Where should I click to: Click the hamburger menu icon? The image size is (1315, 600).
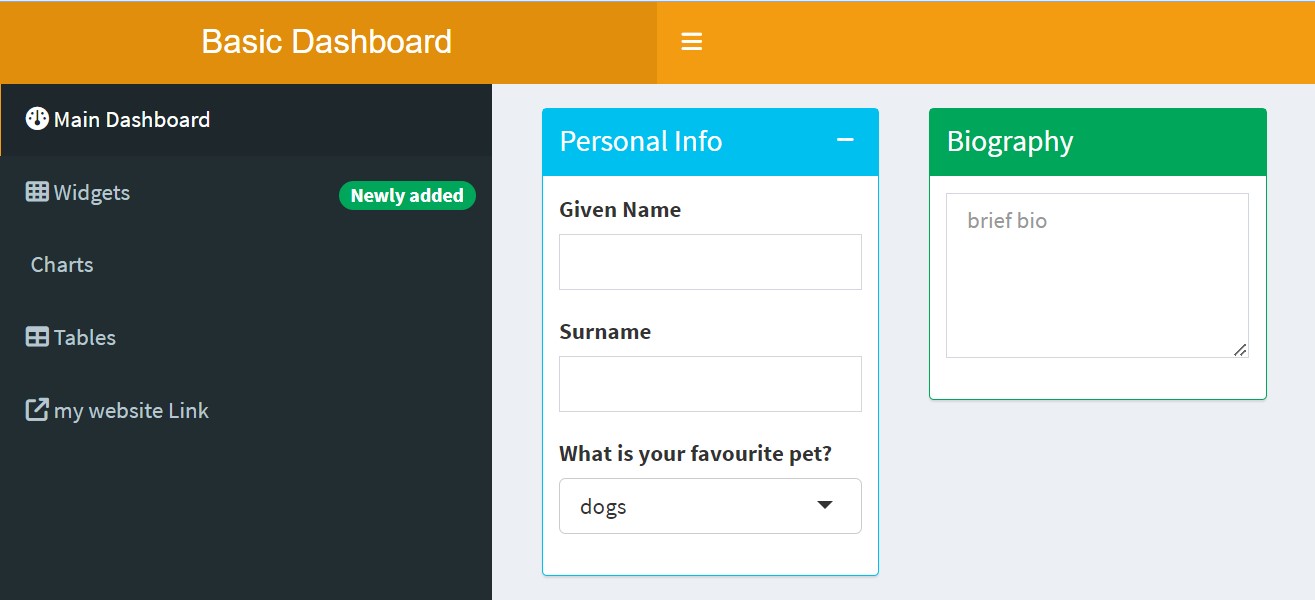[x=691, y=42]
